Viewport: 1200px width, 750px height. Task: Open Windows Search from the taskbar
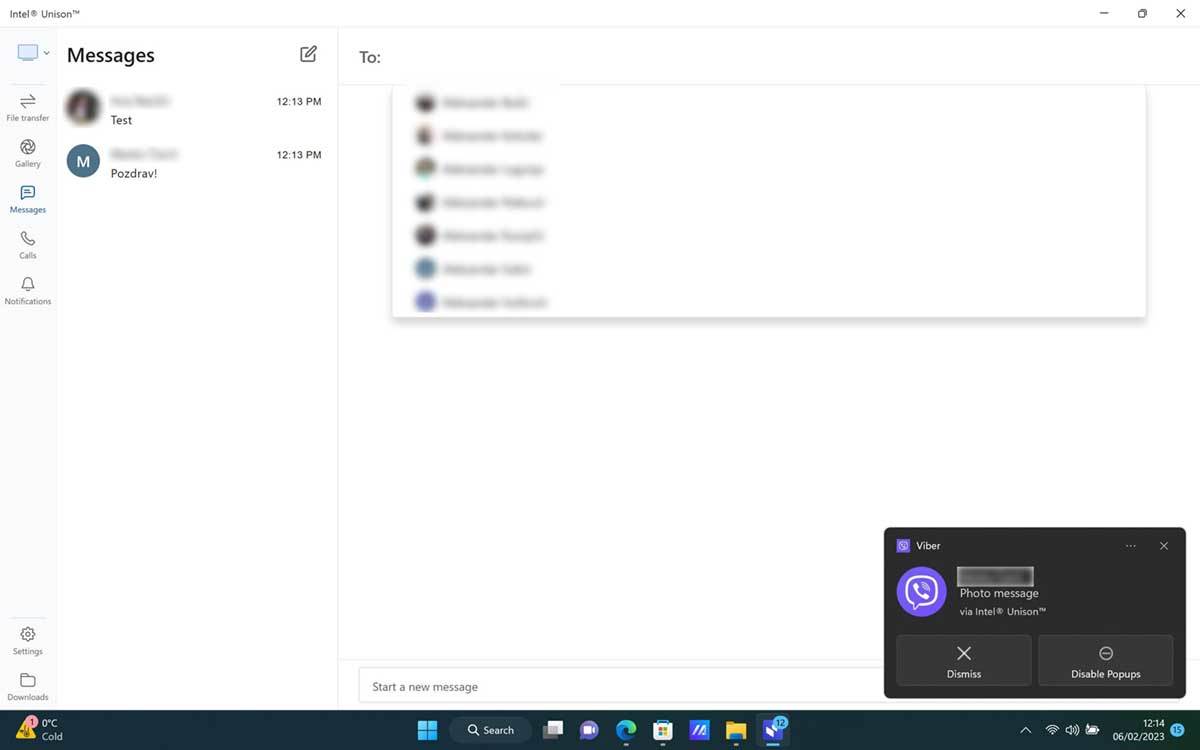490,730
